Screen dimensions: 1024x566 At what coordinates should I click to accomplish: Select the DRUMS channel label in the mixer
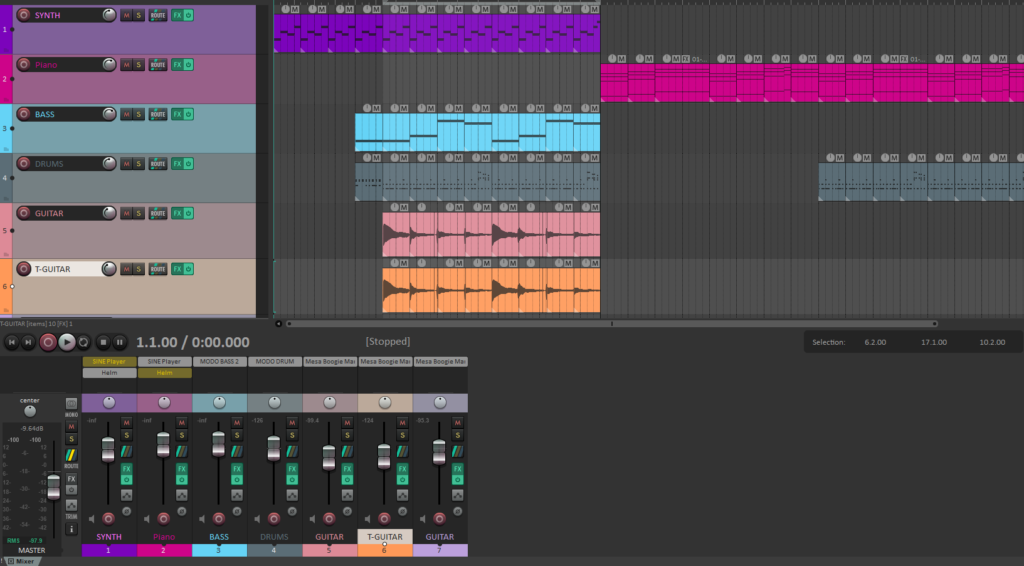274,537
